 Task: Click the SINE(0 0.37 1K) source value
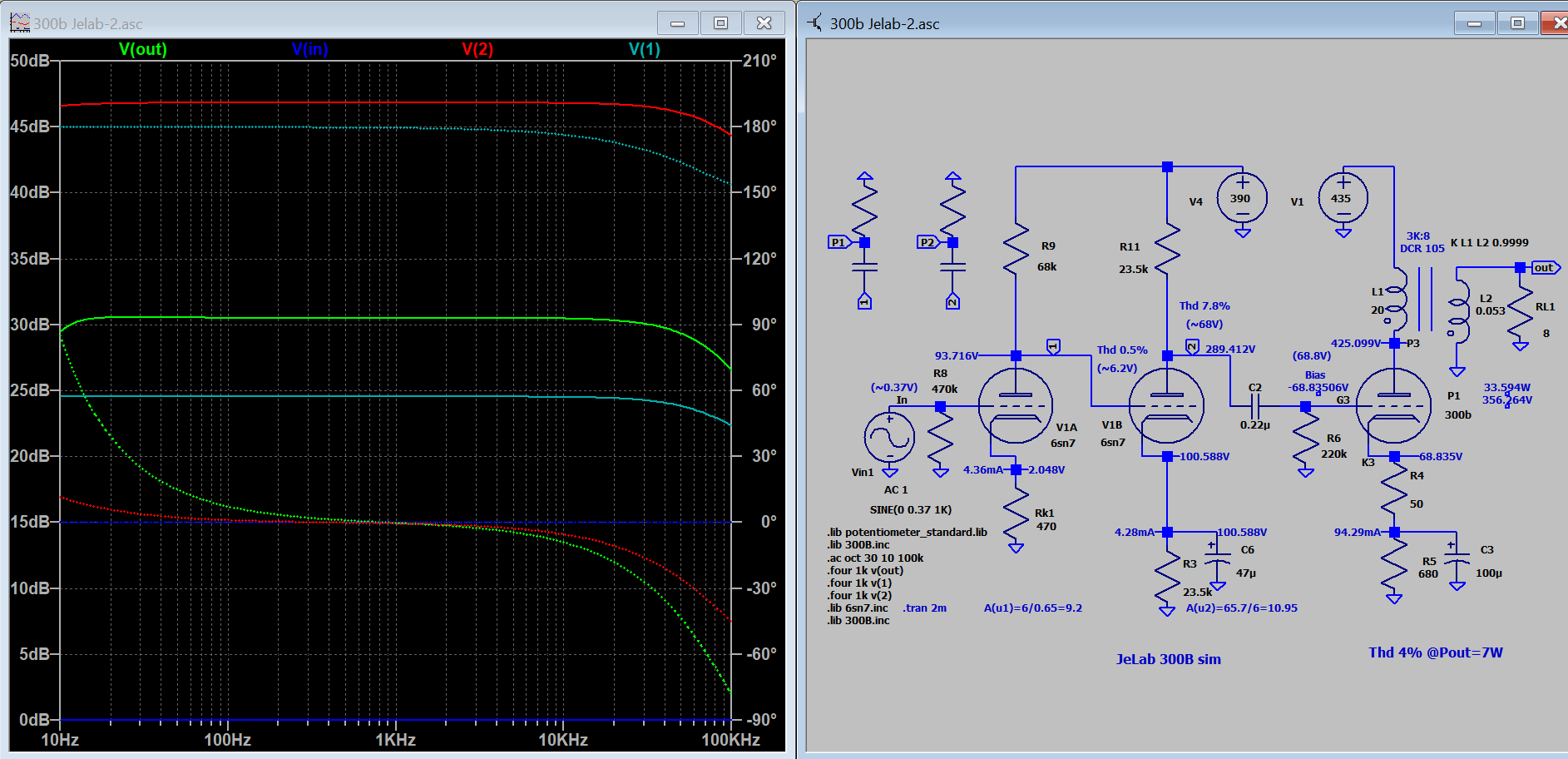click(x=911, y=509)
